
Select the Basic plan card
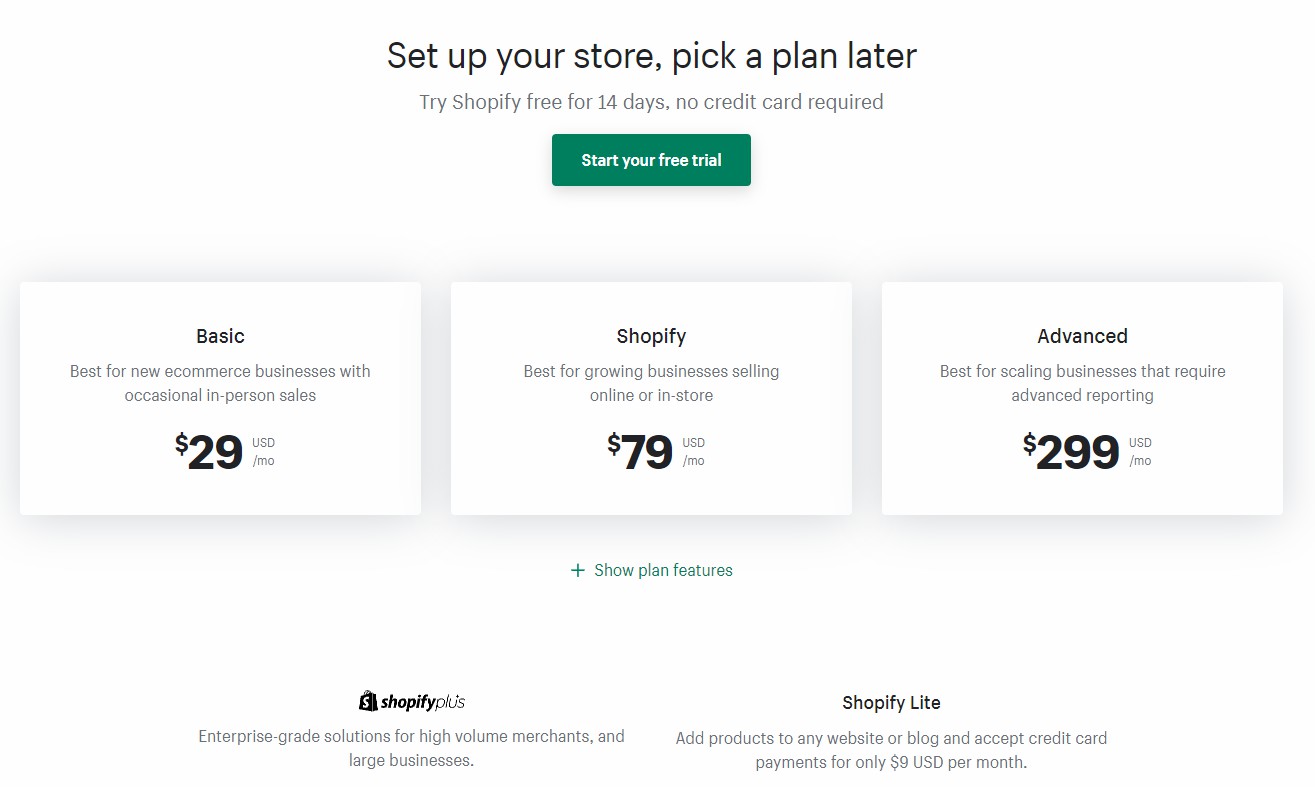(220, 398)
